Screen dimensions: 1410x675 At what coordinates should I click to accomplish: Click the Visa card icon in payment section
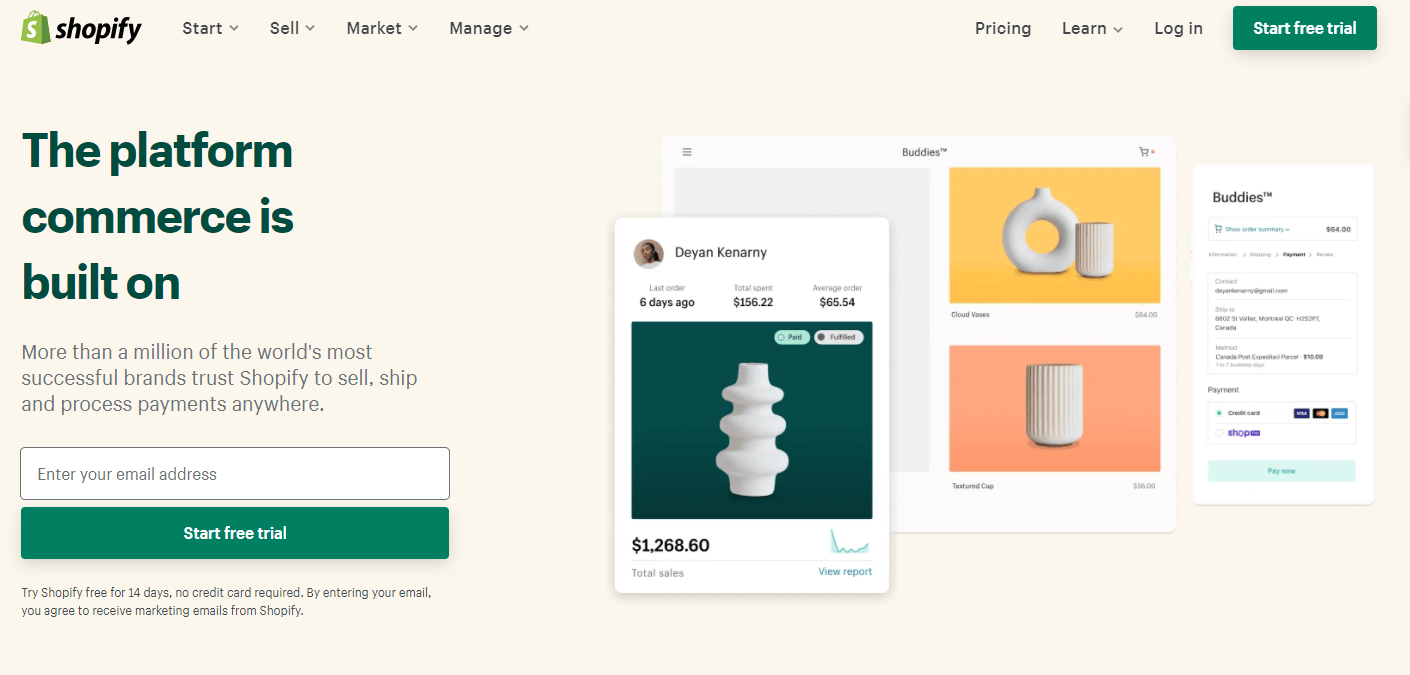(x=1301, y=413)
